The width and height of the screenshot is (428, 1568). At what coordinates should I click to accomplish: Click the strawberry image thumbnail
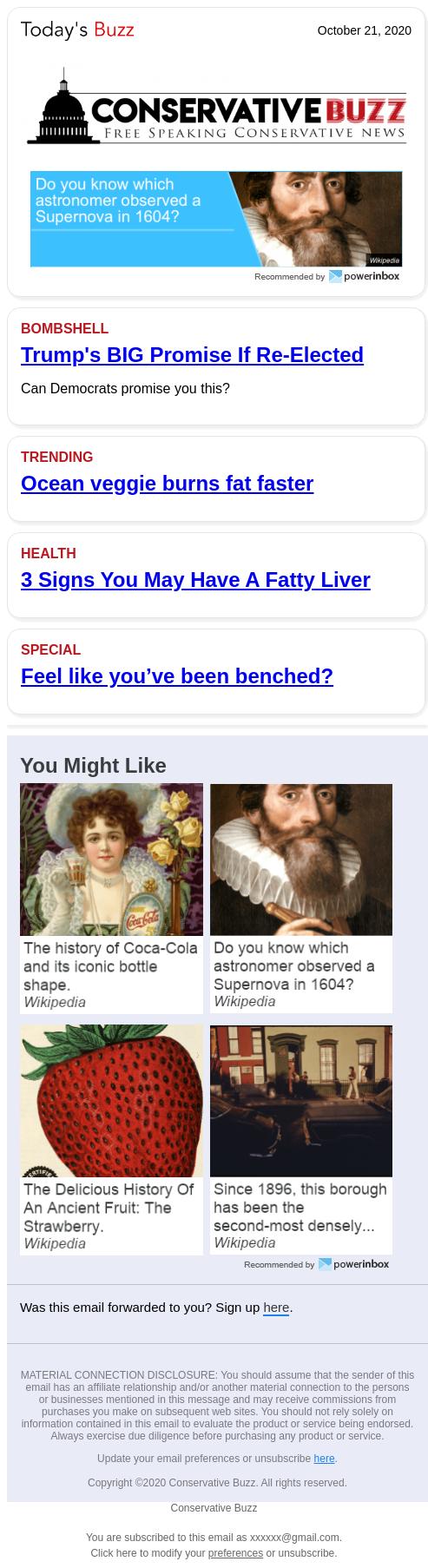click(111, 1101)
